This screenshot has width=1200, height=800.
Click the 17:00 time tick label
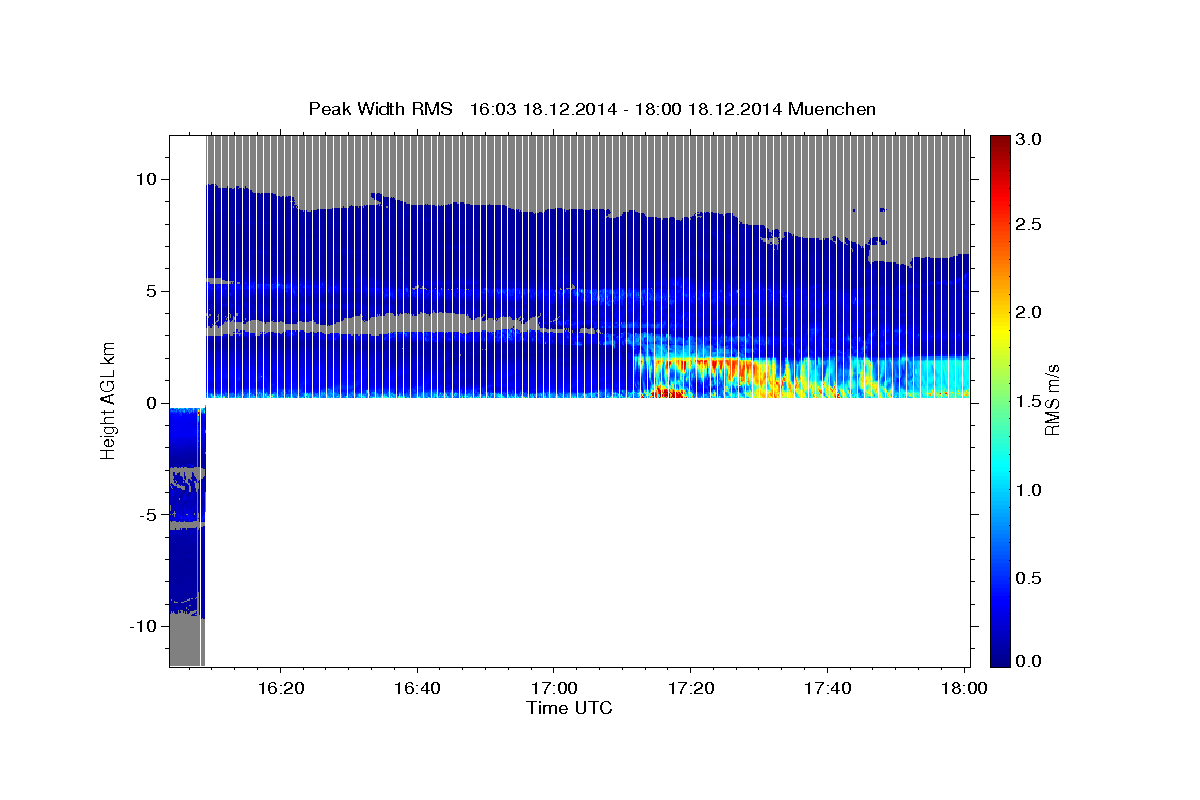553,688
